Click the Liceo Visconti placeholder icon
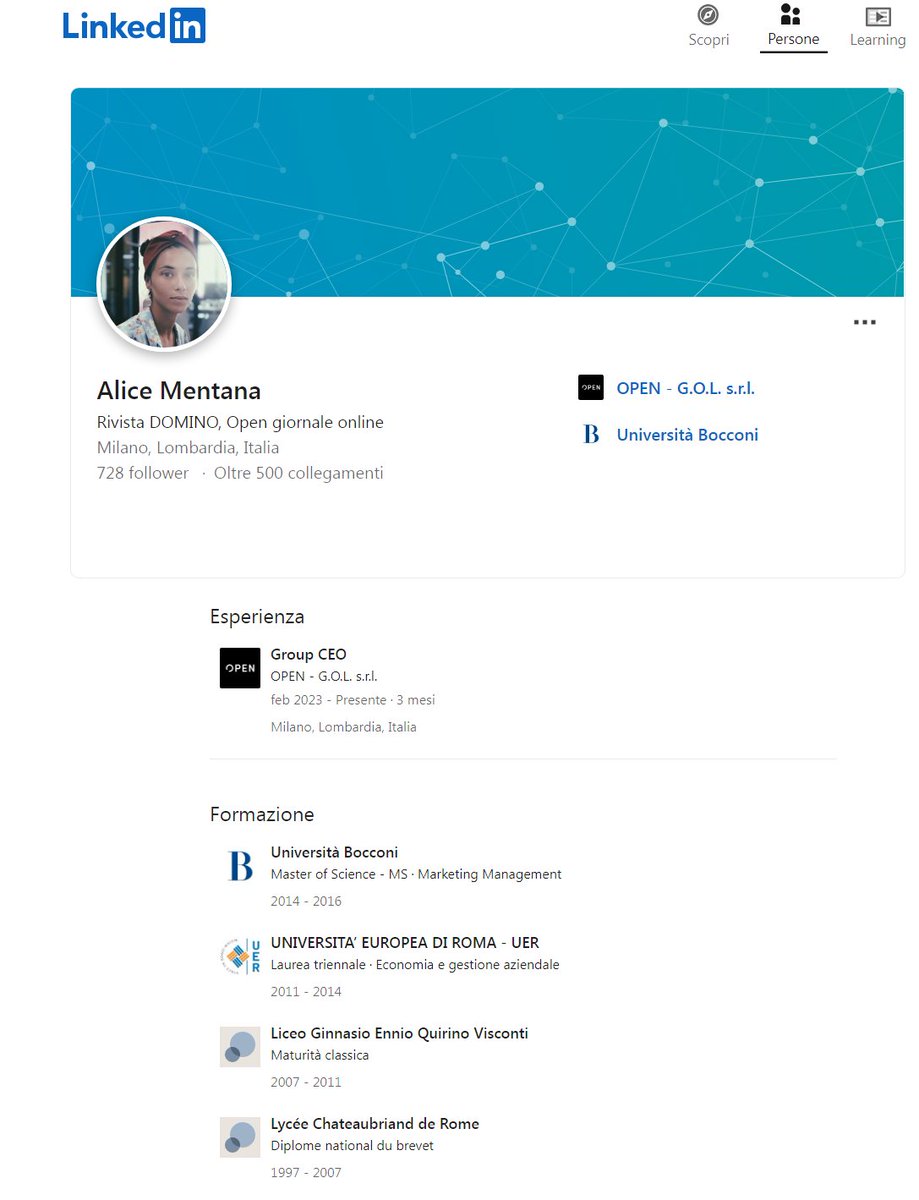The image size is (919, 1200). 240,1047
